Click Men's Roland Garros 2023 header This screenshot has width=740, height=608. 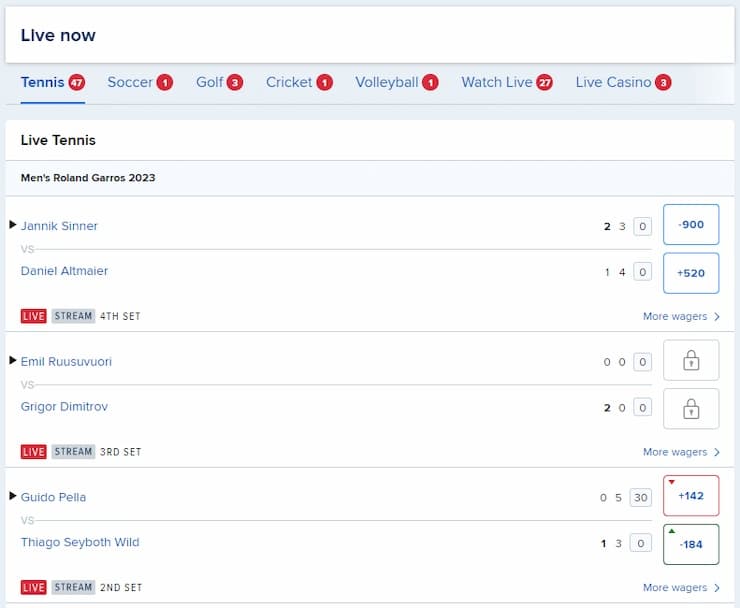[x=88, y=178]
